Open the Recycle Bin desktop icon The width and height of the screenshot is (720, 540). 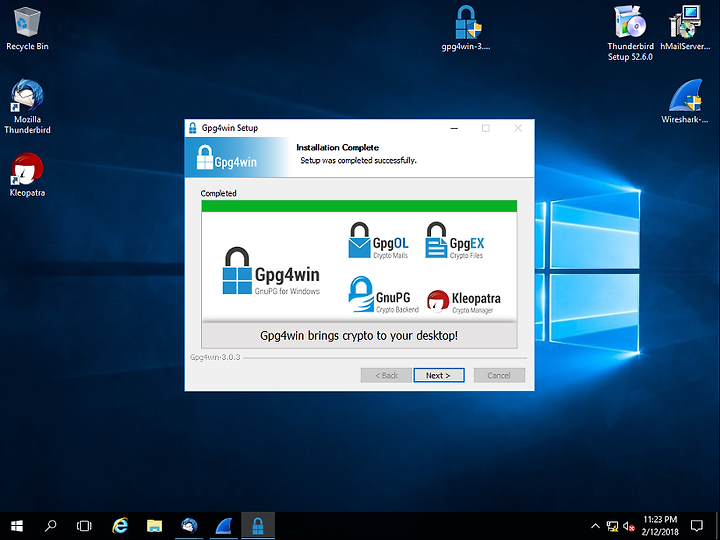tap(27, 28)
